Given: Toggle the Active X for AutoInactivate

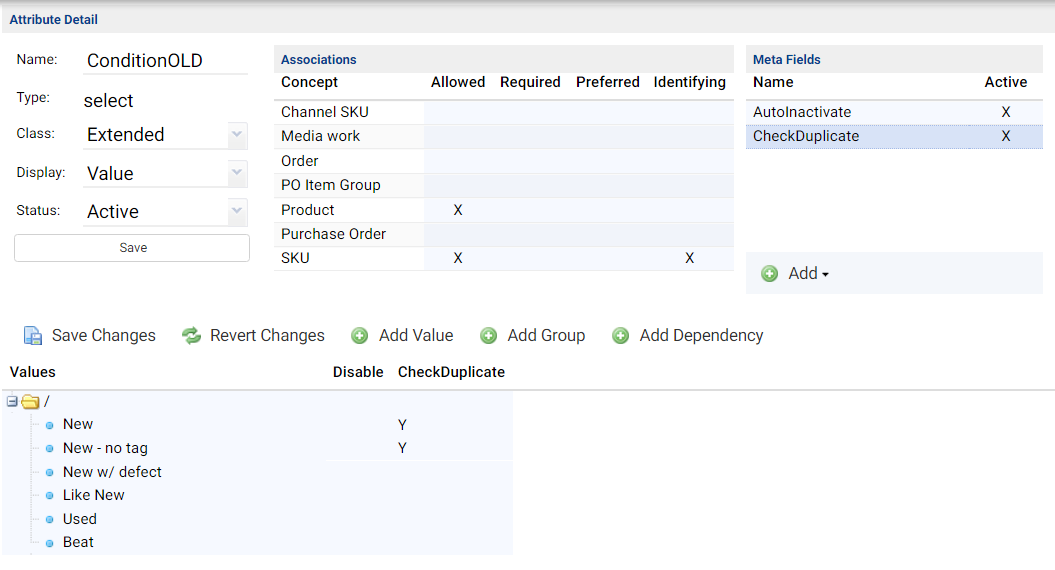Looking at the screenshot, I should pos(1006,112).
